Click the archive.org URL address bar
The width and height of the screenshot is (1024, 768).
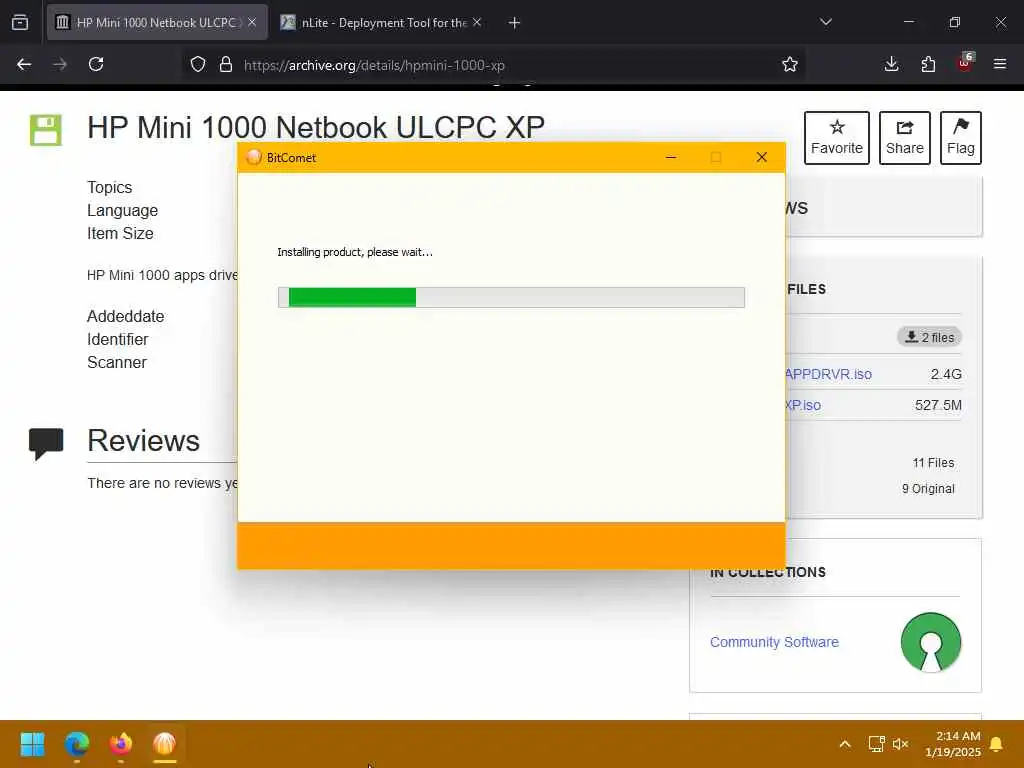(x=496, y=65)
